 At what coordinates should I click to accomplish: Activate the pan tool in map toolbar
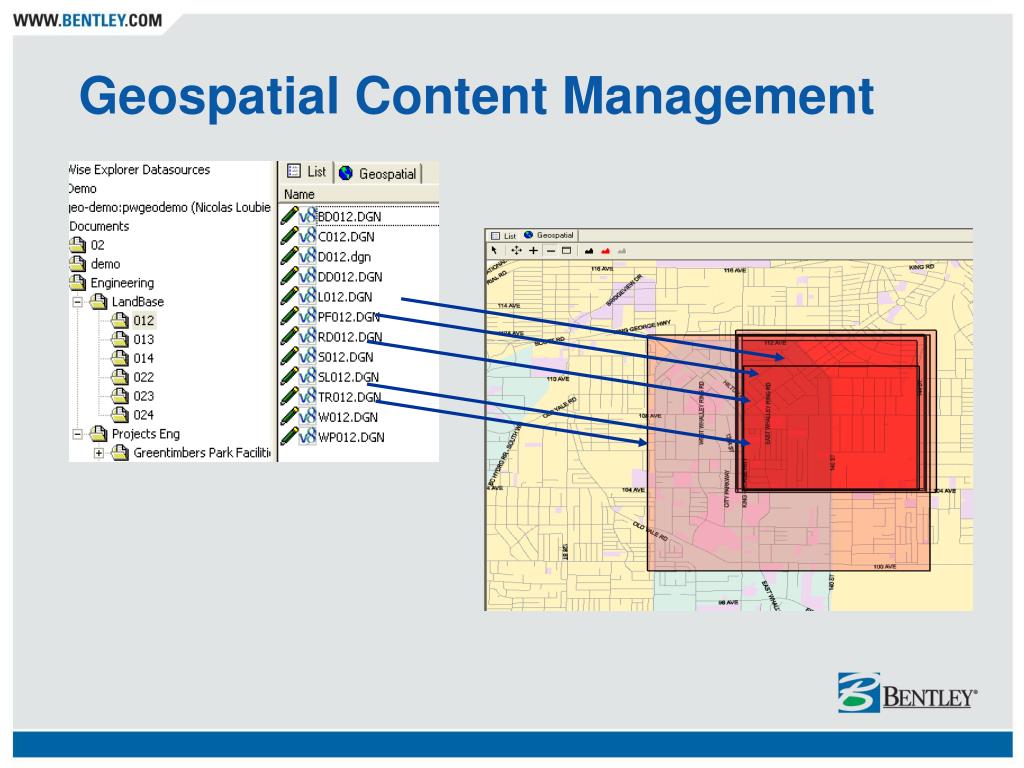516,250
